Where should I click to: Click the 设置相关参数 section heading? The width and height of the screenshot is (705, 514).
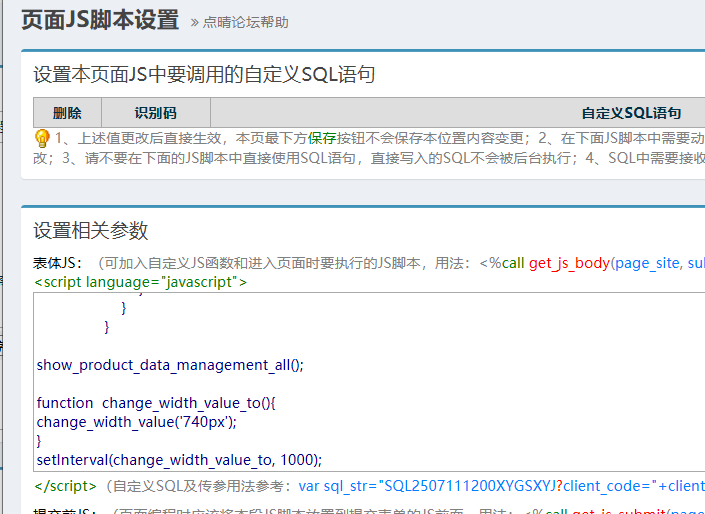[91, 231]
